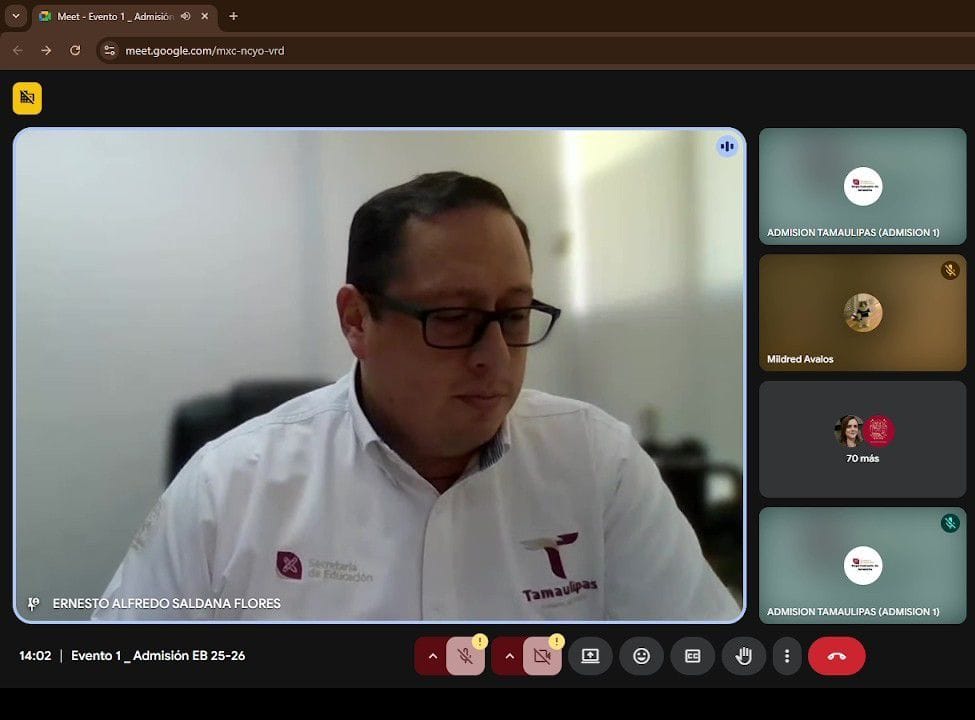975x720 pixels.
Task: Raise your hand
Action: (x=743, y=656)
